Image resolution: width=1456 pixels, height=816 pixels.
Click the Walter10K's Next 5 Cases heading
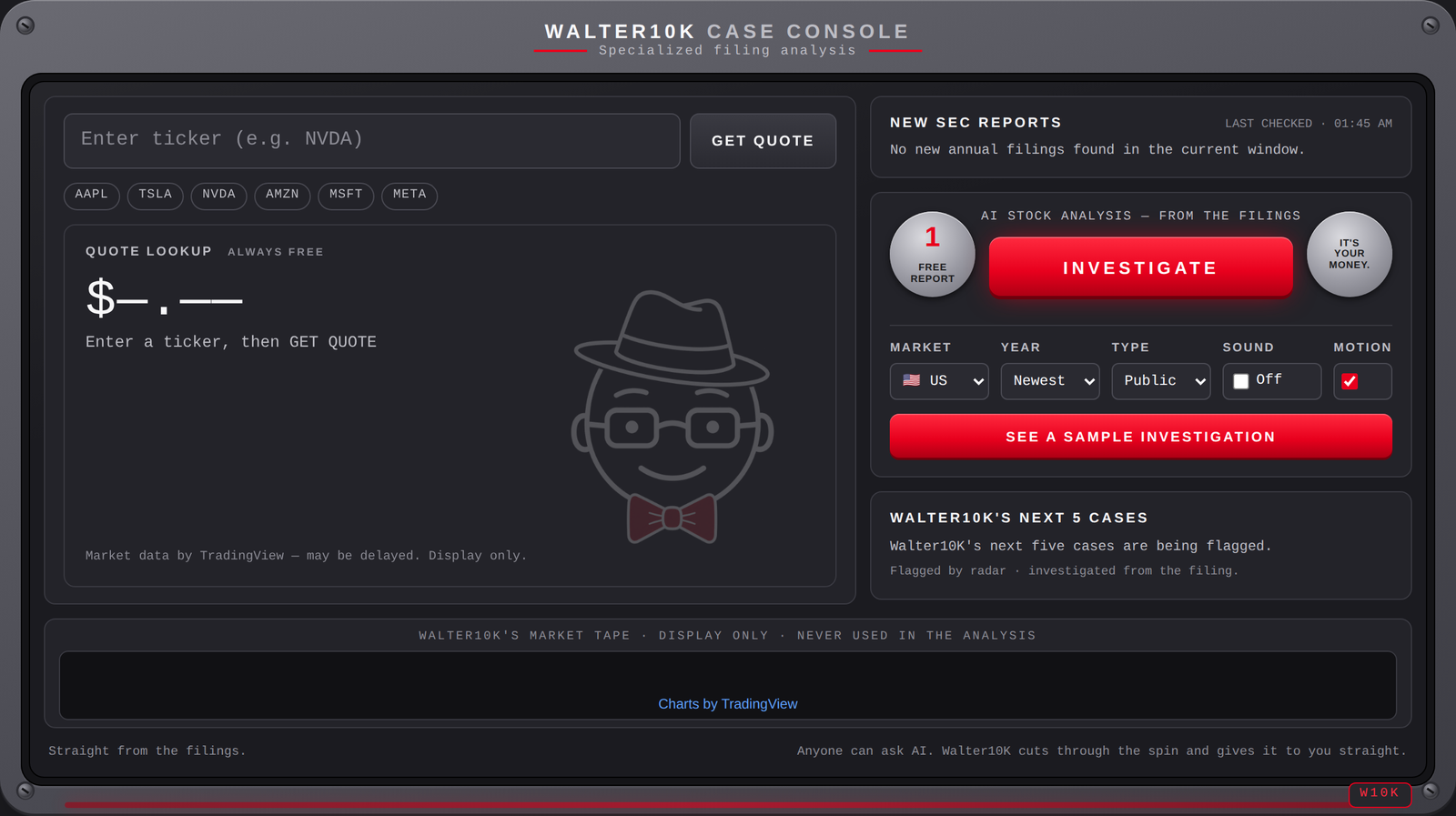pos(1019,518)
